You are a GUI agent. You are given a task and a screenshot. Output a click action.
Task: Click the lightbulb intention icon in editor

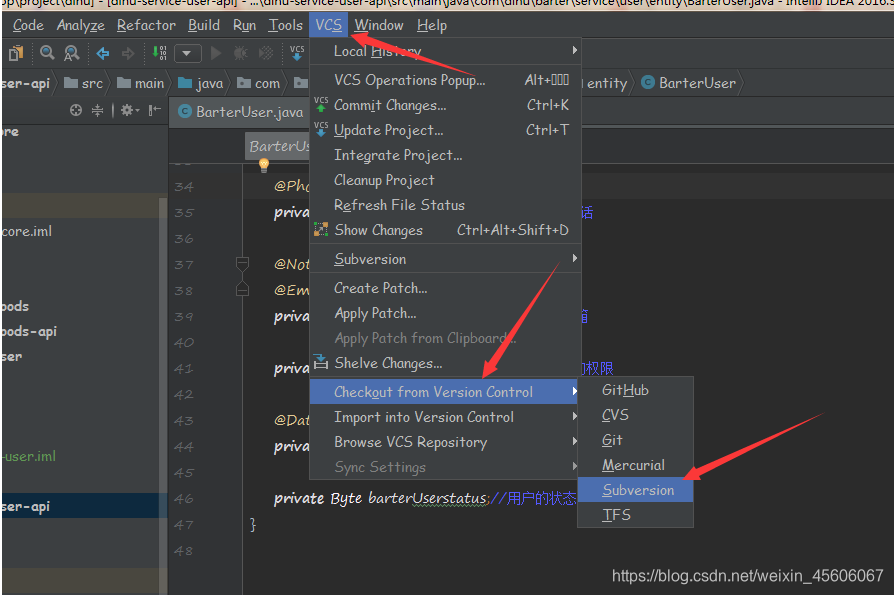click(x=264, y=165)
